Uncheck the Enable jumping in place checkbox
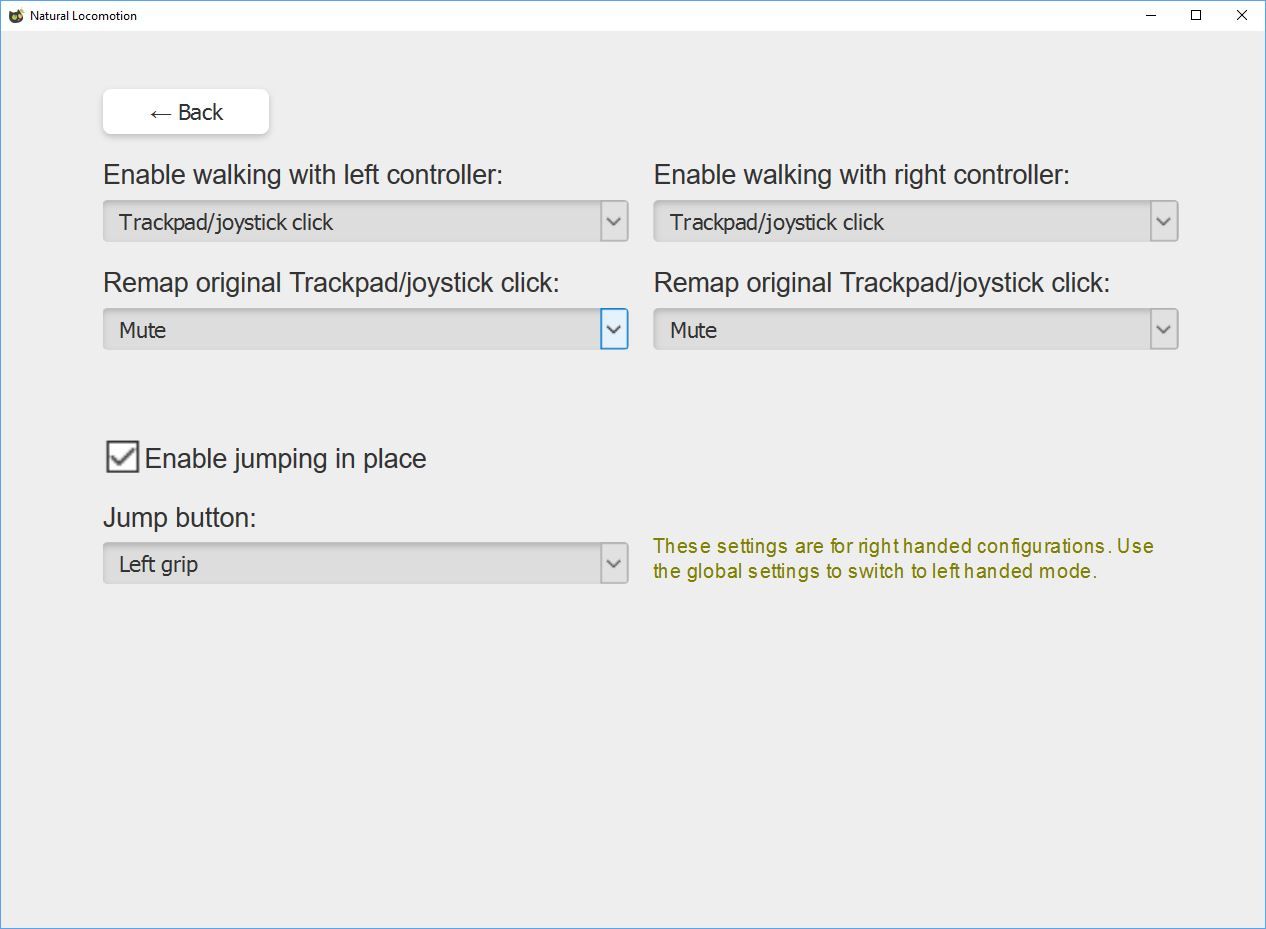Viewport: 1266px width, 929px height. point(122,457)
